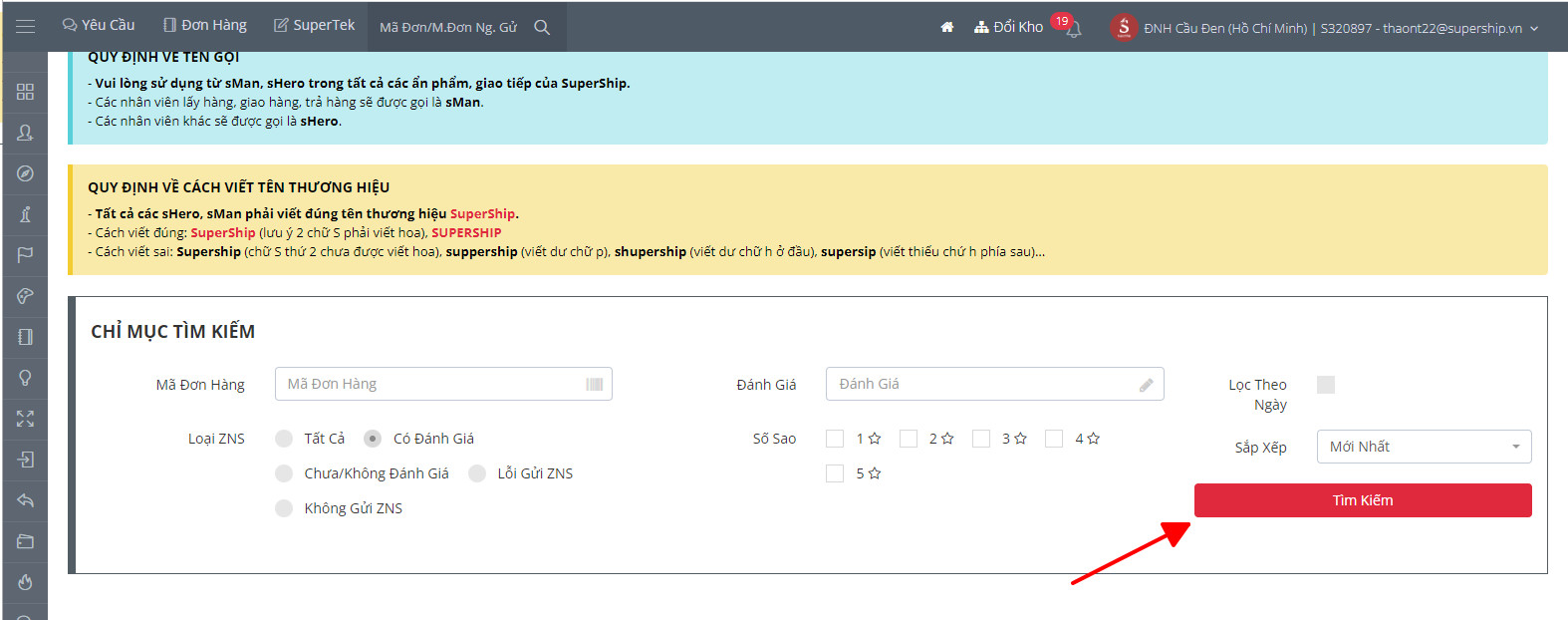Click the red Tìm Kiếm button

coord(1363,500)
